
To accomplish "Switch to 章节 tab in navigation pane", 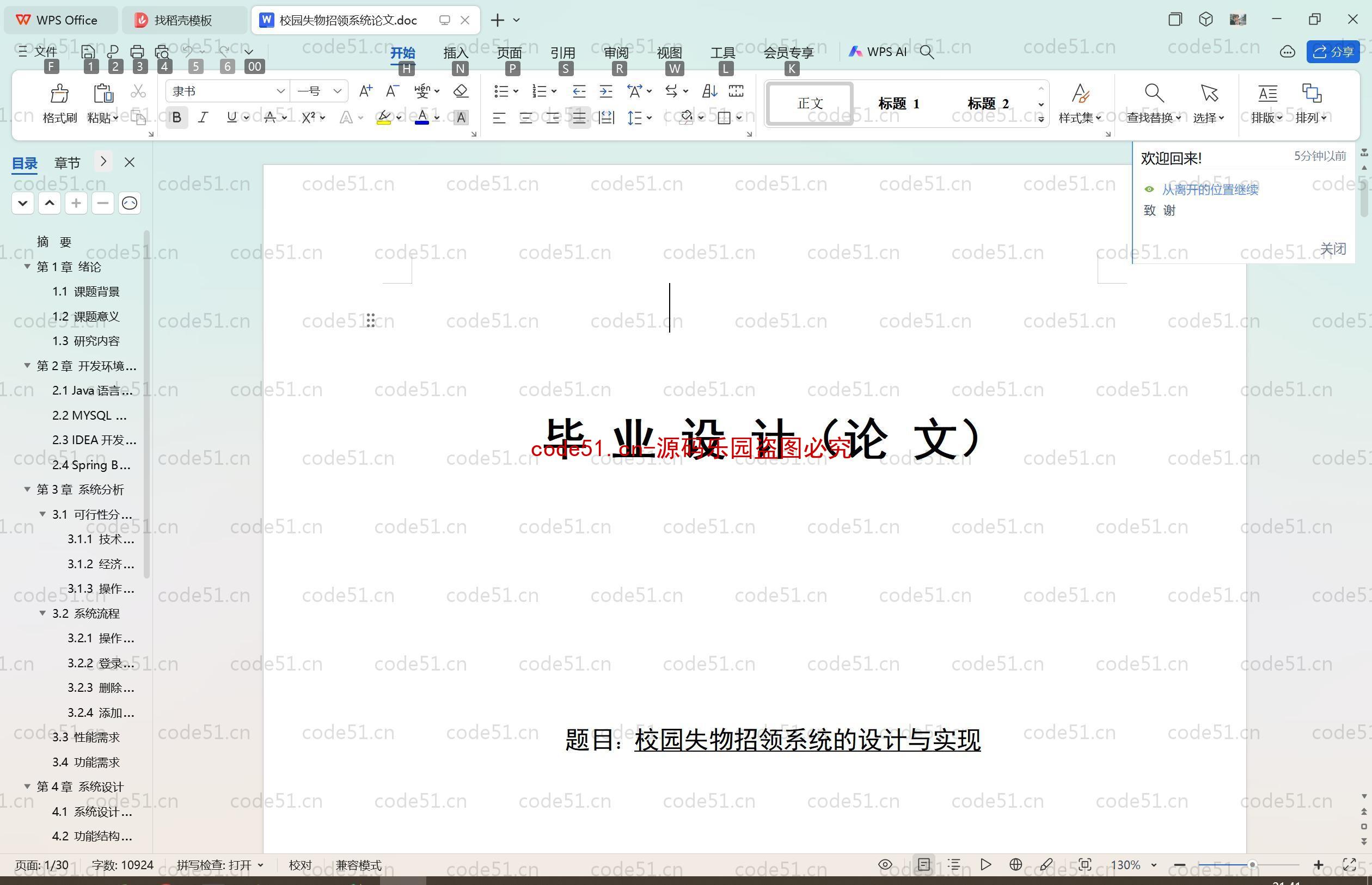I will [x=68, y=163].
